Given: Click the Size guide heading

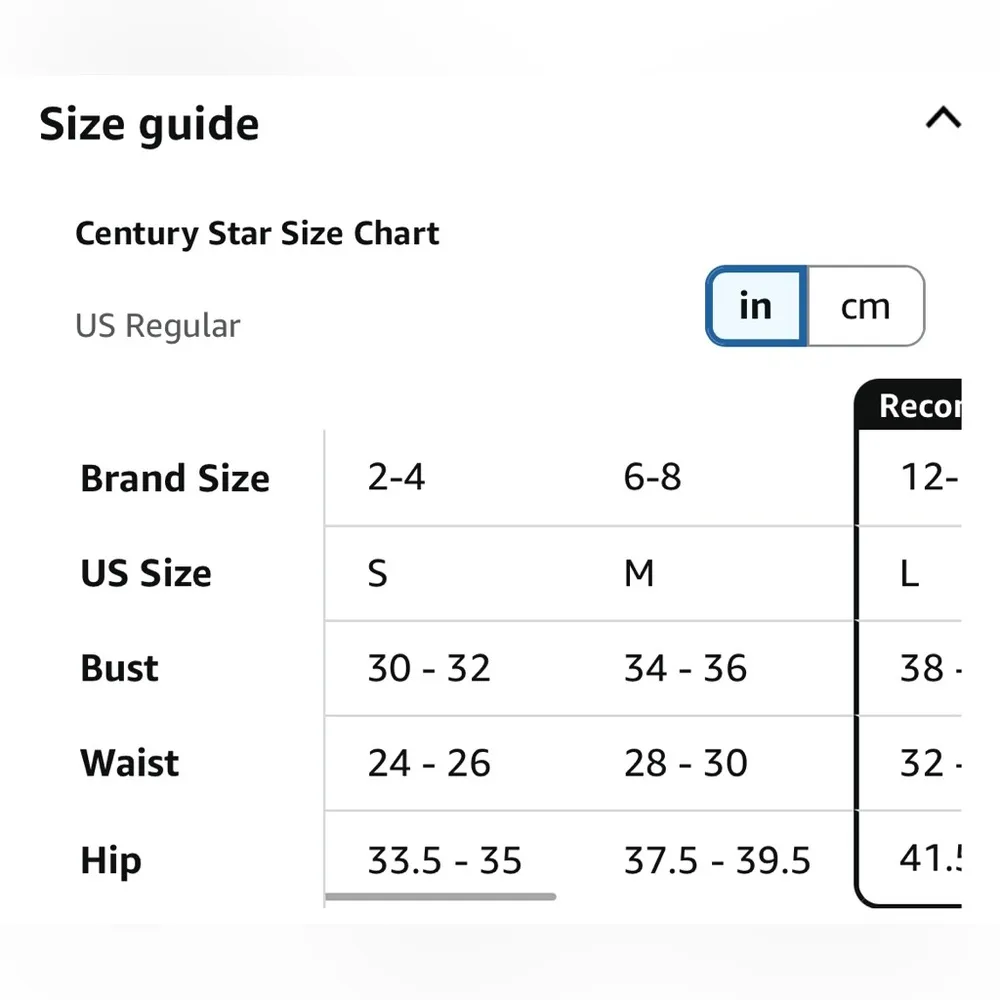Looking at the screenshot, I should tap(149, 125).
